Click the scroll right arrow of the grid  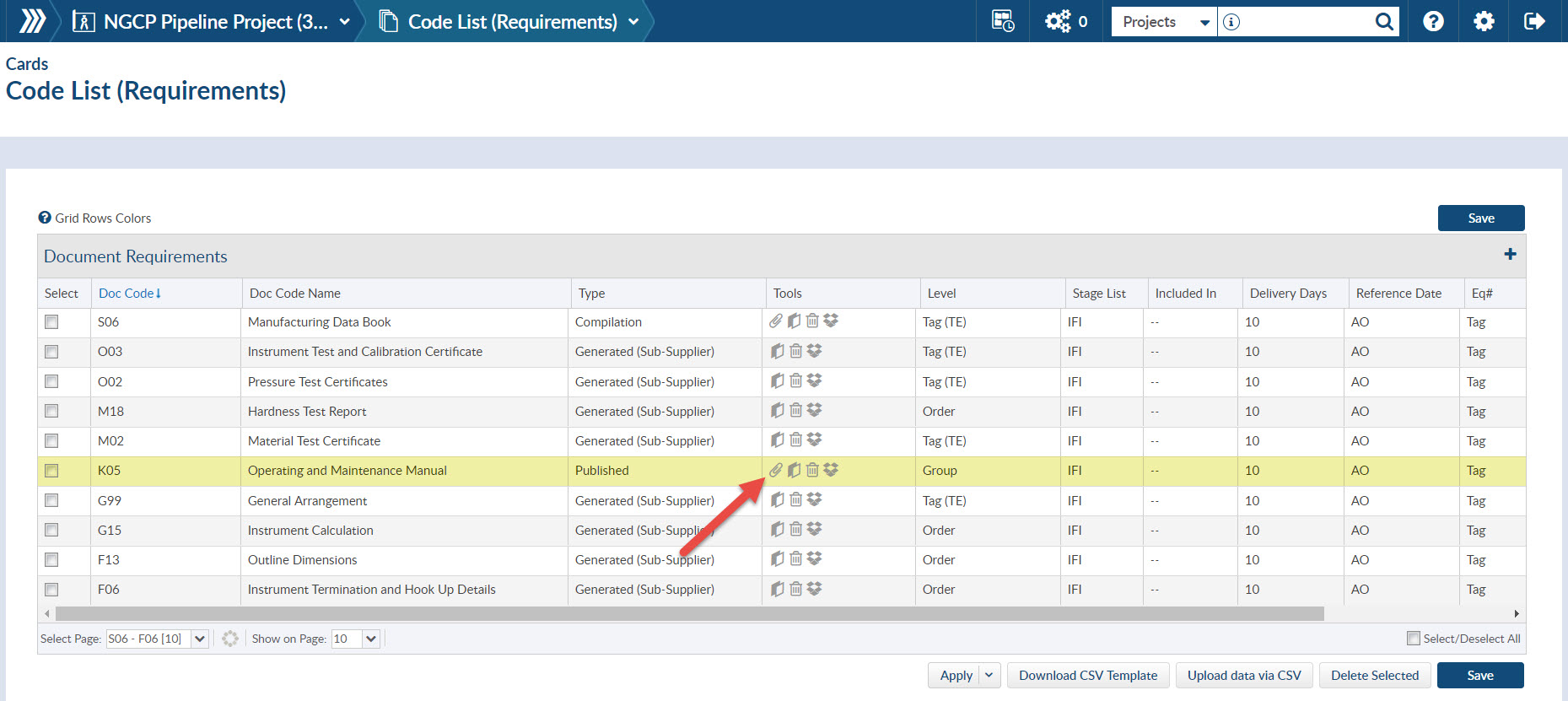pos(1517,613)
